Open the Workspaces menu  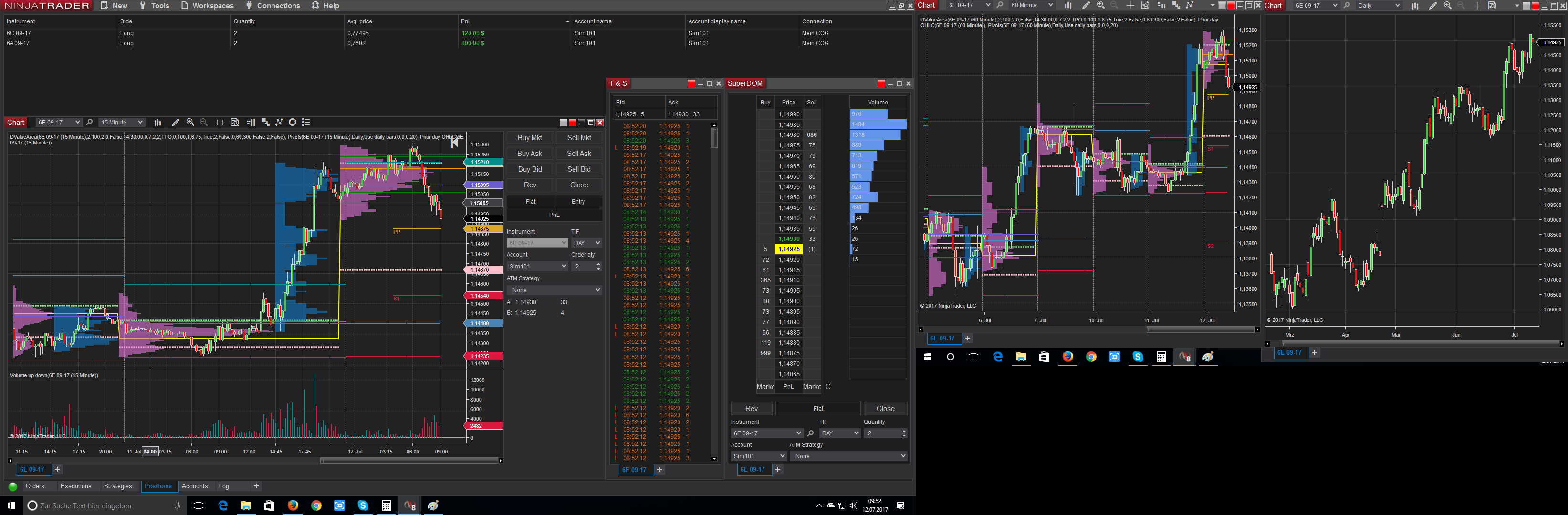[x=207, y=5]
